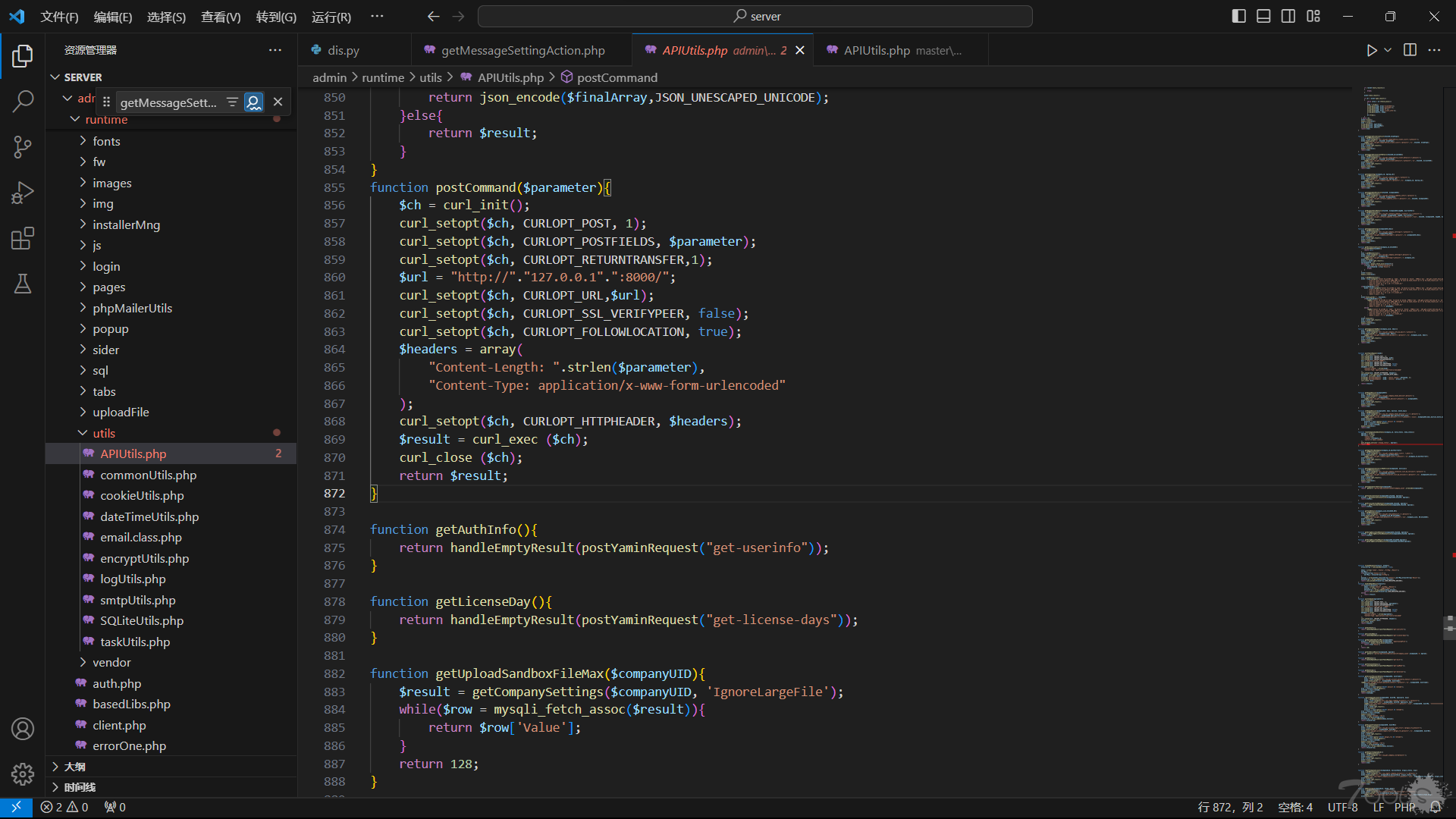Viewport: 1456px width, 819px height.
Task: Open the Manage gear menu
Action: [23, 773]
